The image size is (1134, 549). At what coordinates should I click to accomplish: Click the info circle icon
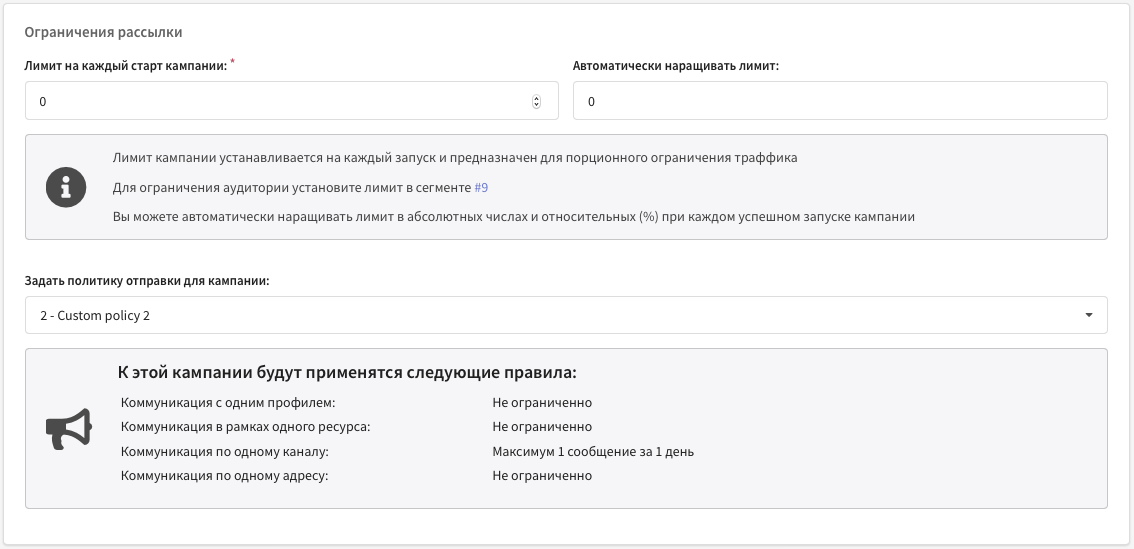66,187
